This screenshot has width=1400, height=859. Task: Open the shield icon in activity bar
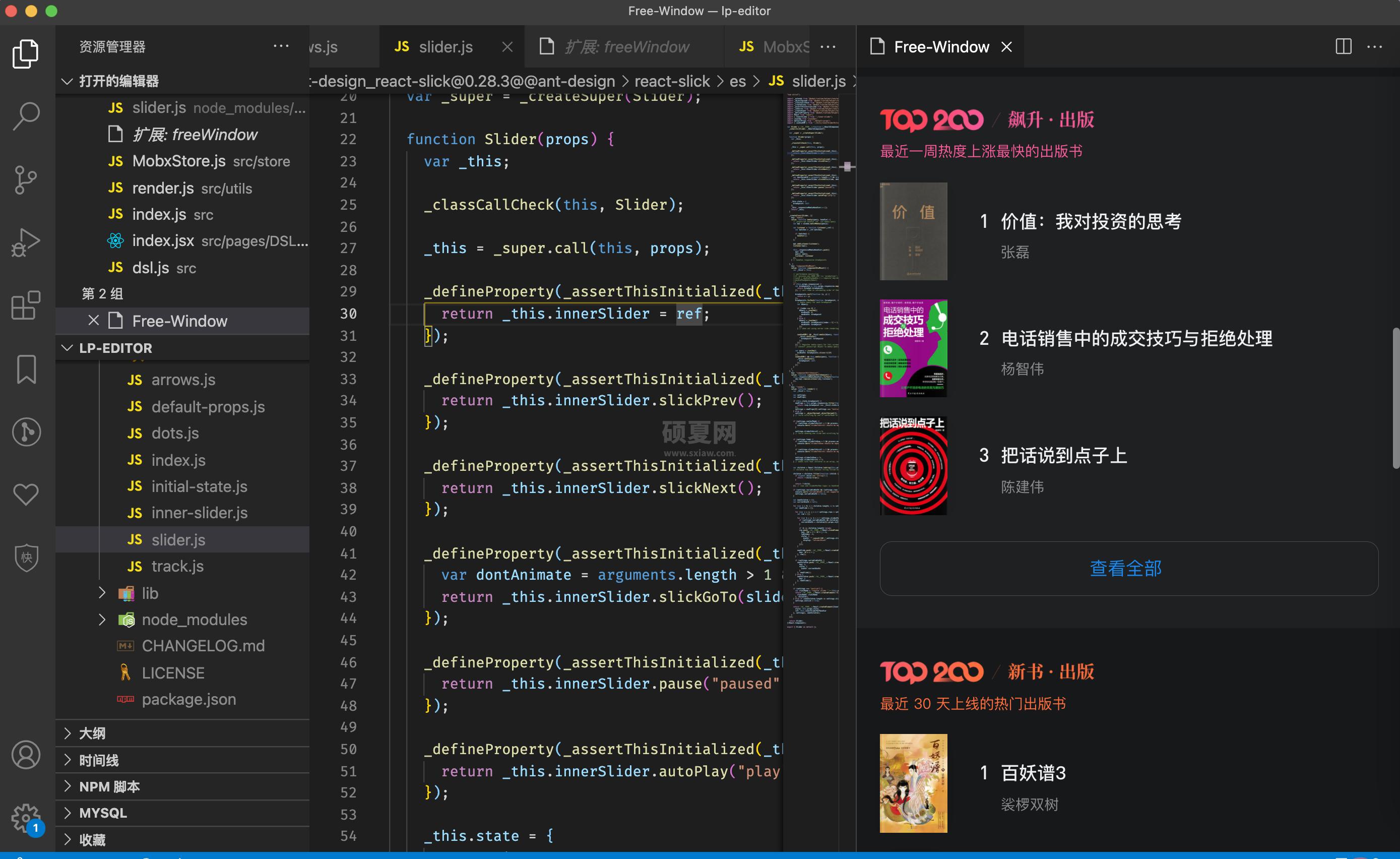click(x=26, y=557)
